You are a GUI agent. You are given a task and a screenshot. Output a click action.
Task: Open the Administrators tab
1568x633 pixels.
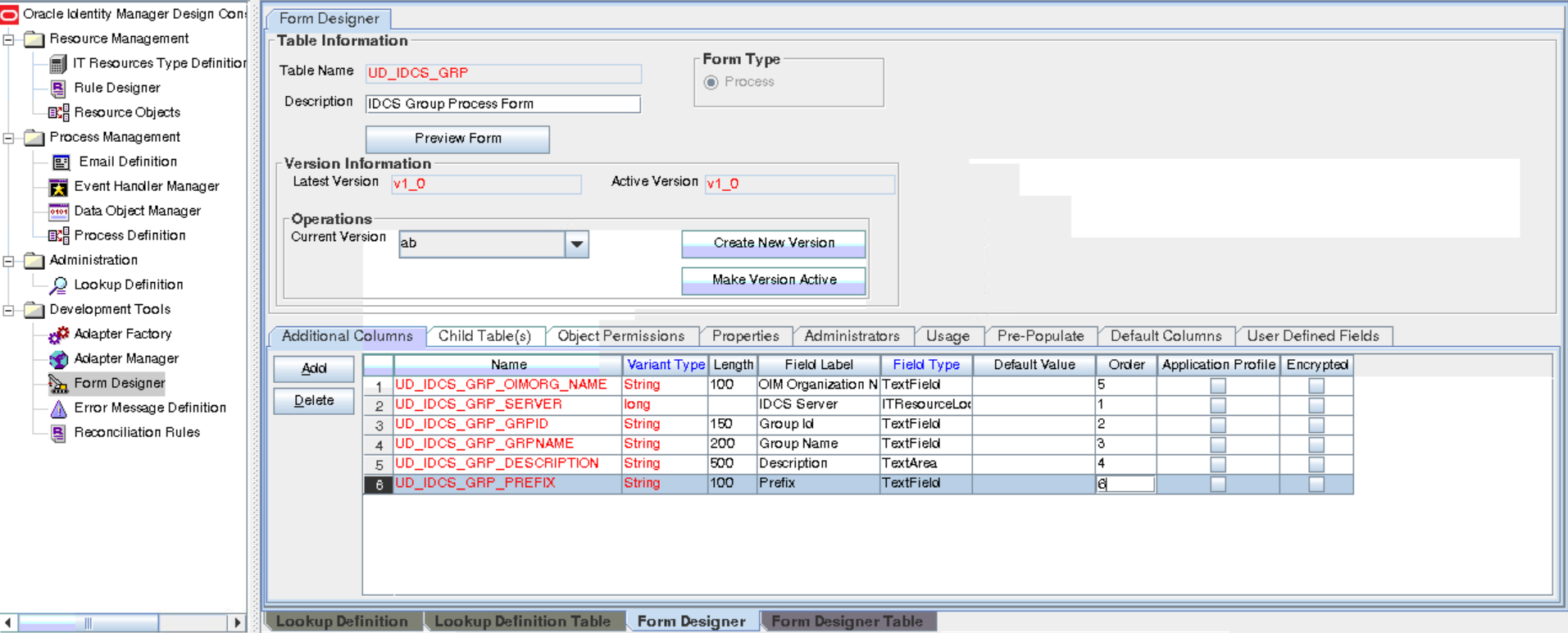tap(852, 336)
